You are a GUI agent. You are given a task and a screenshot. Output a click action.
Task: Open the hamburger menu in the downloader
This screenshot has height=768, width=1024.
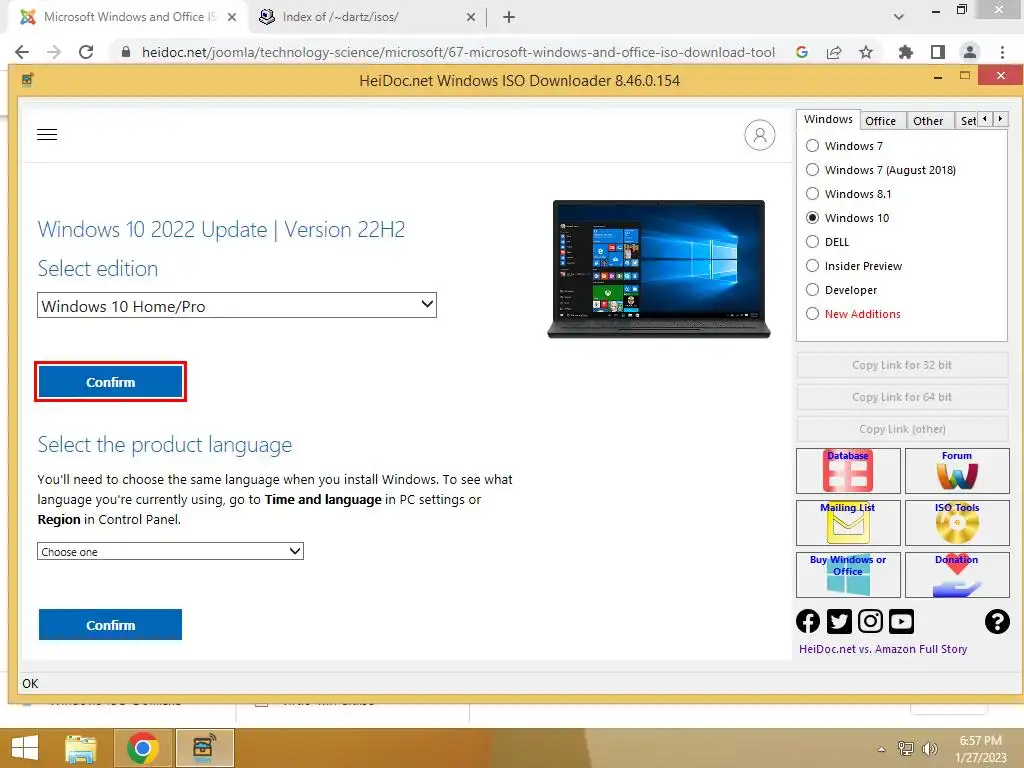(x=47, y=135)
